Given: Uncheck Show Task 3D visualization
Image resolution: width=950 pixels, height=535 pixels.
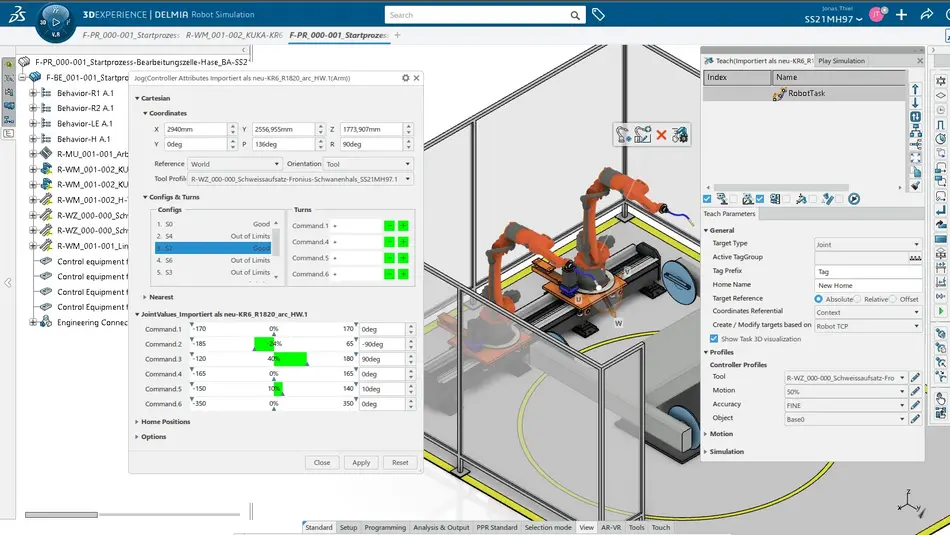Looking at the screenshot, I should (x=713, y=339).
